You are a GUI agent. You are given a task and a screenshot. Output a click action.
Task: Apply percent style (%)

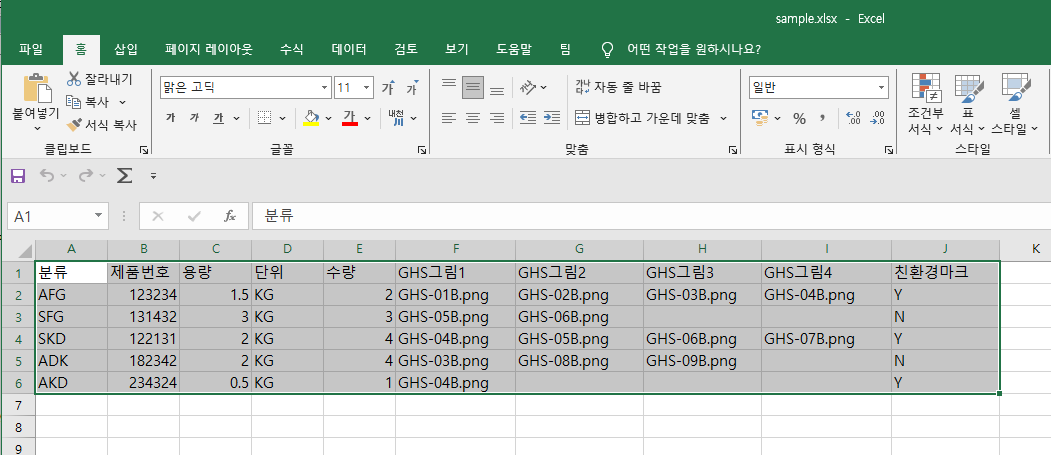click(x=799, y=119)
